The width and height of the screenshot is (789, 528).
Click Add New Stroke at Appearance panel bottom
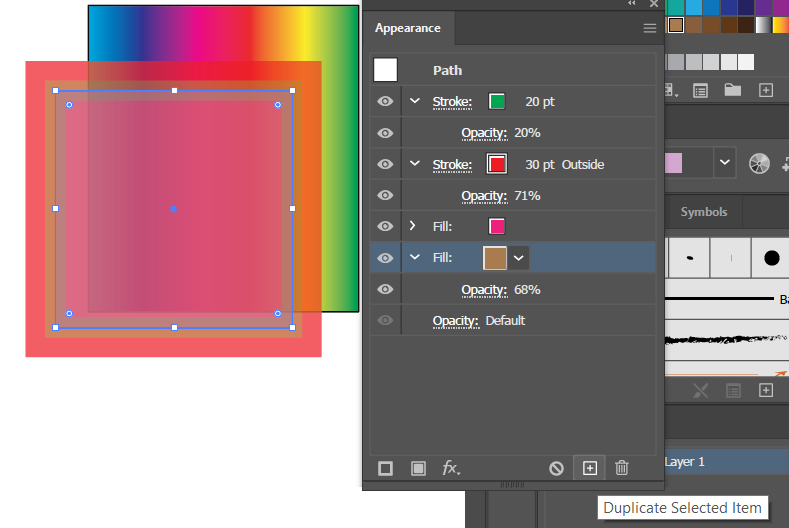385,469
